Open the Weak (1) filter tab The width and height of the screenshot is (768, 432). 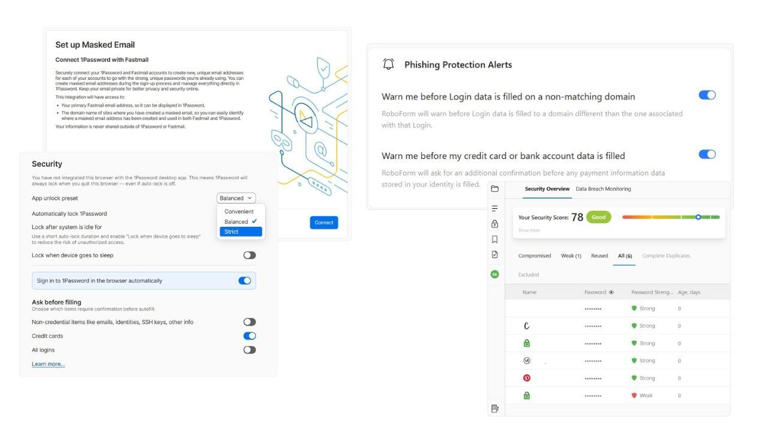[x=571, y=256]
